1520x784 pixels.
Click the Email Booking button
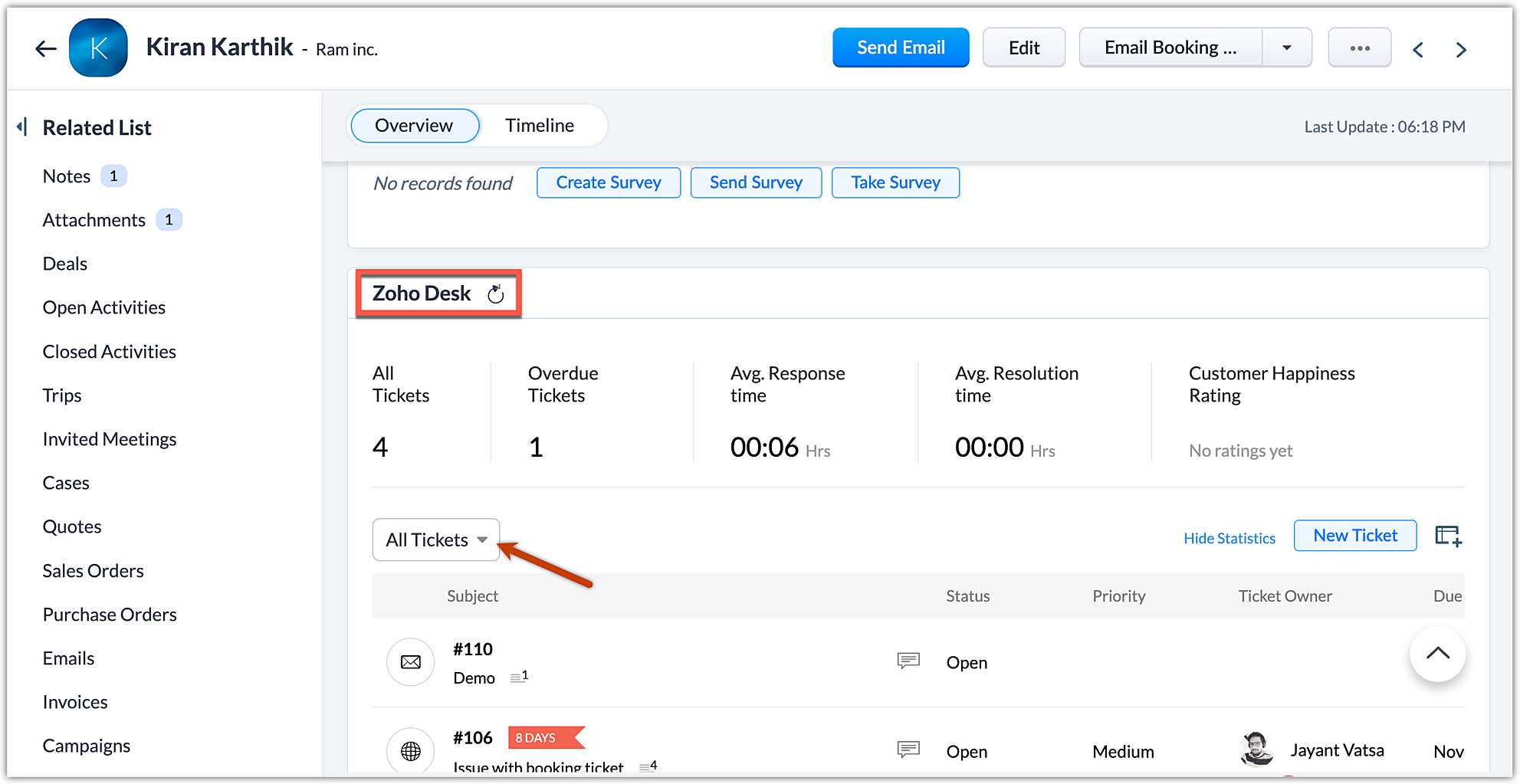pyautogui.click(x=1170, y=48)
